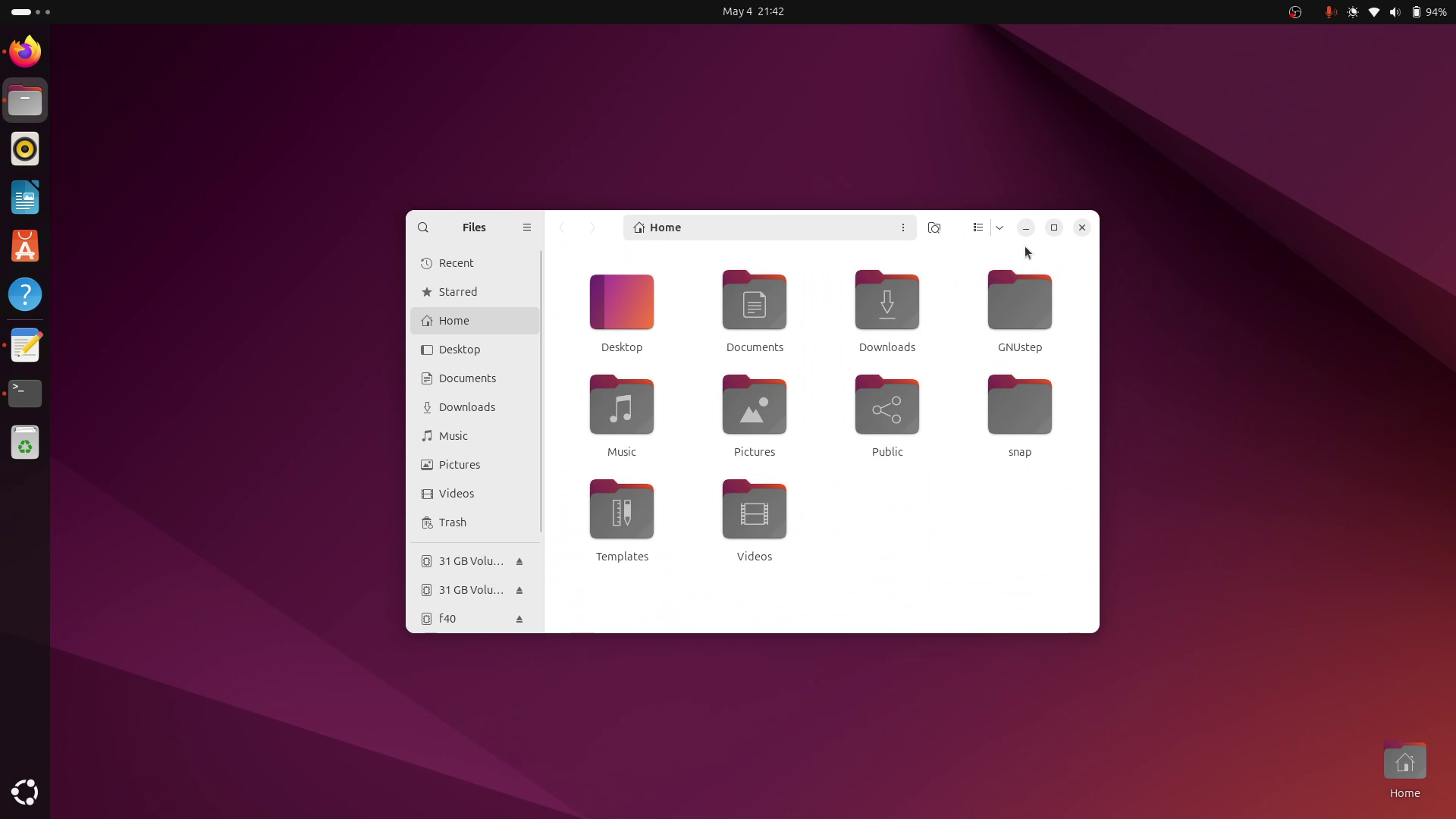Open Starred in the sidebar
This screenshot has height=819, width=1456.
coord(475,292)
